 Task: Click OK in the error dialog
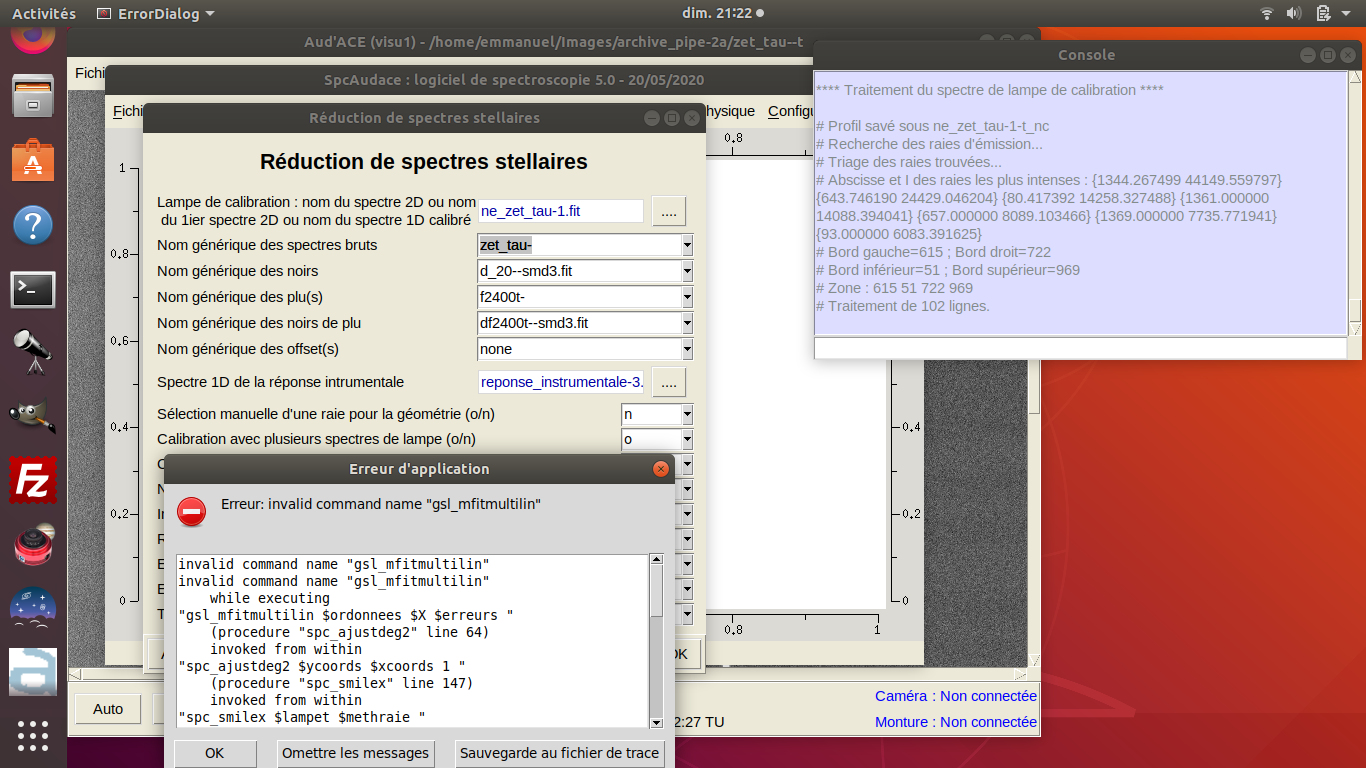(x=214, y=753)
